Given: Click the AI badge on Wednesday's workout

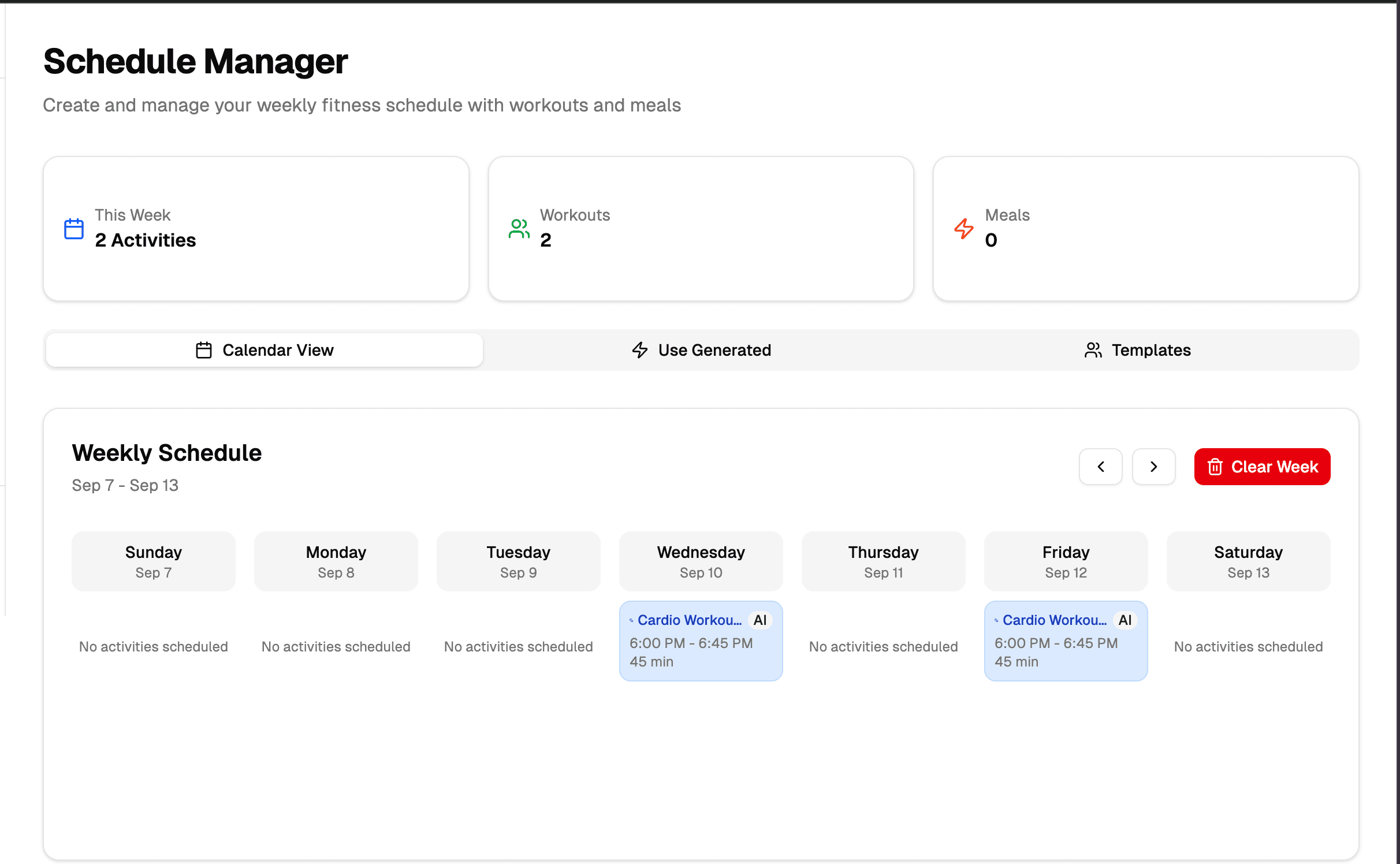Looking at the screenshot, I should coord(759,620).
